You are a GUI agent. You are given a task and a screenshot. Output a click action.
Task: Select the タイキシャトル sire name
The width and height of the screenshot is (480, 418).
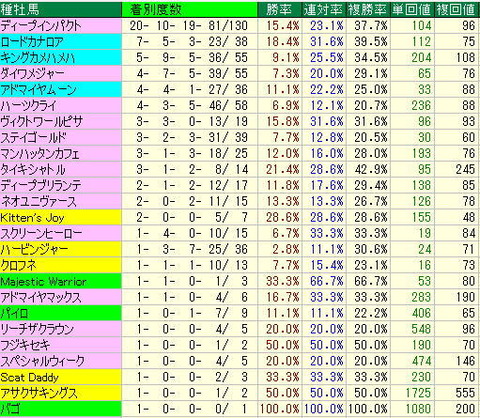33,170
